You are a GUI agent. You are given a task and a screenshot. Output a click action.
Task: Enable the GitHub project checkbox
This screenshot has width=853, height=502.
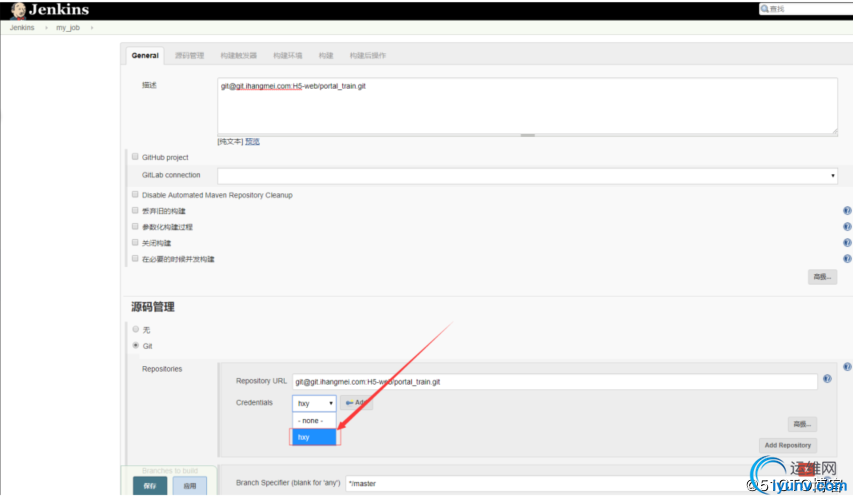pos(135,157)
